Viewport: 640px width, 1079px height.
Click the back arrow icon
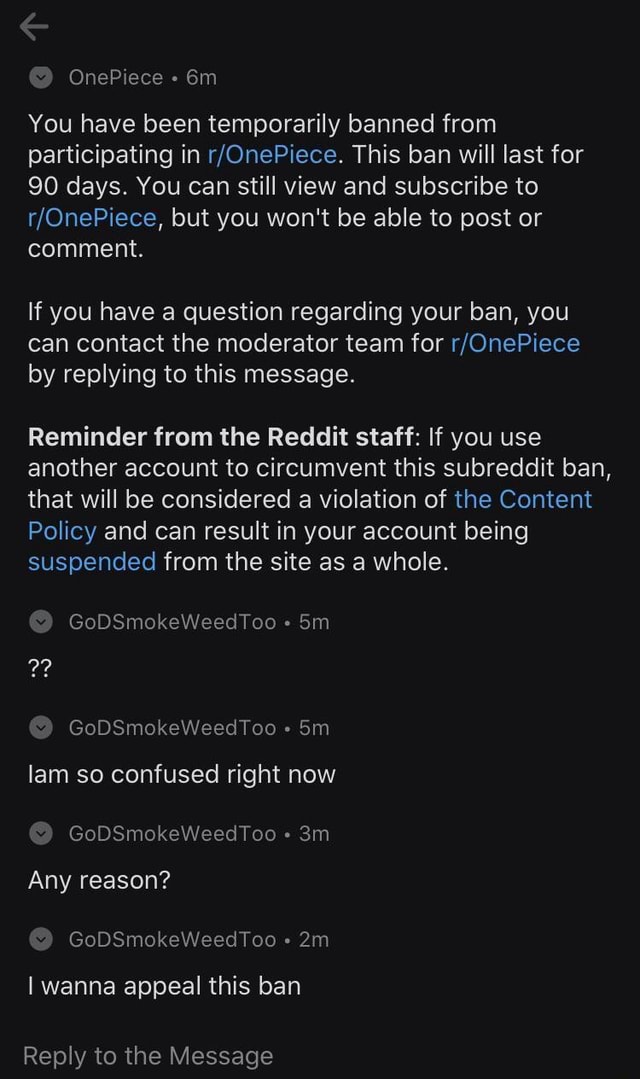point(33,26)
